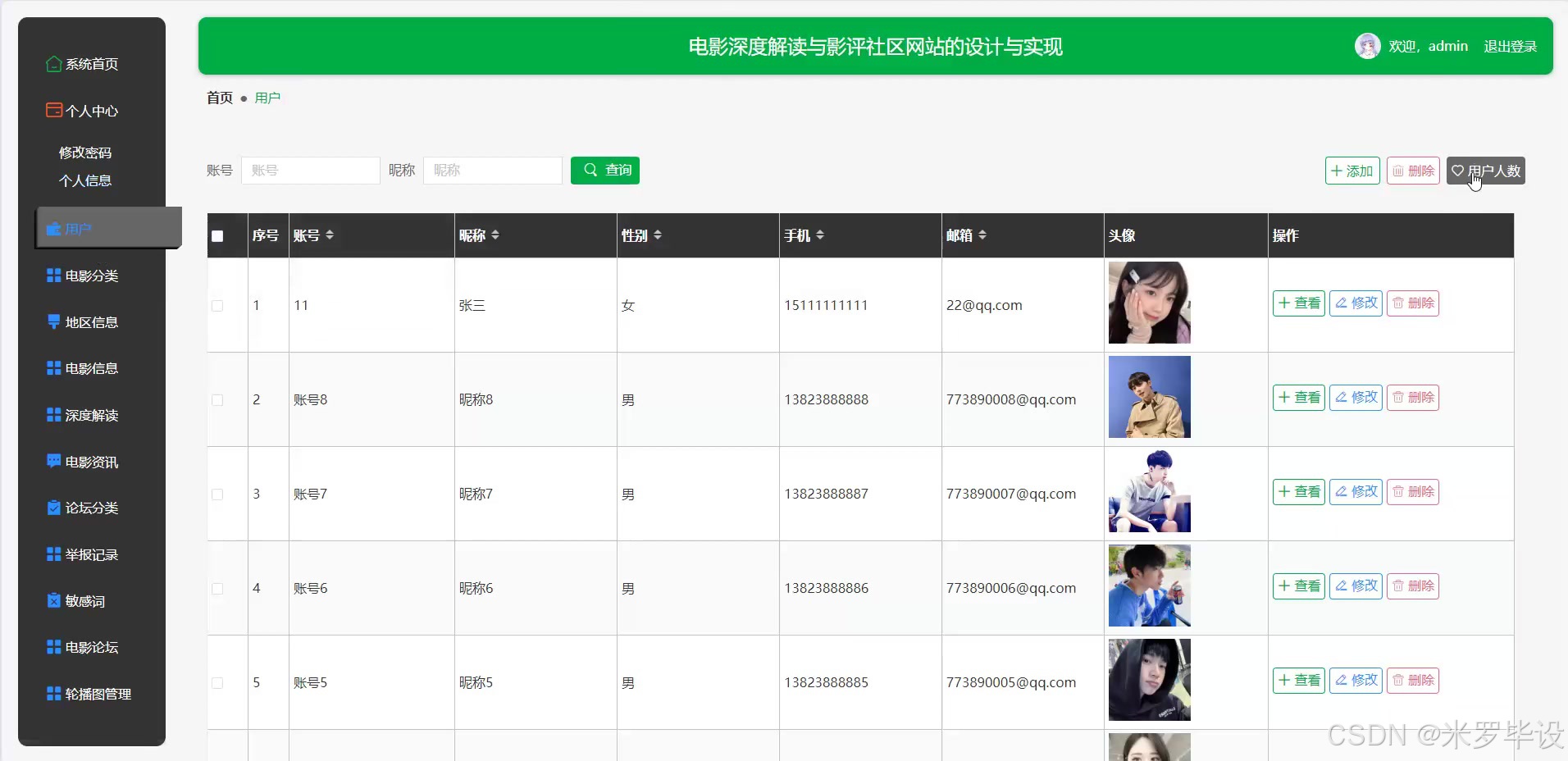Click the grid icon beside 电影论坛

pyautogui.click(x=54, y=647)
